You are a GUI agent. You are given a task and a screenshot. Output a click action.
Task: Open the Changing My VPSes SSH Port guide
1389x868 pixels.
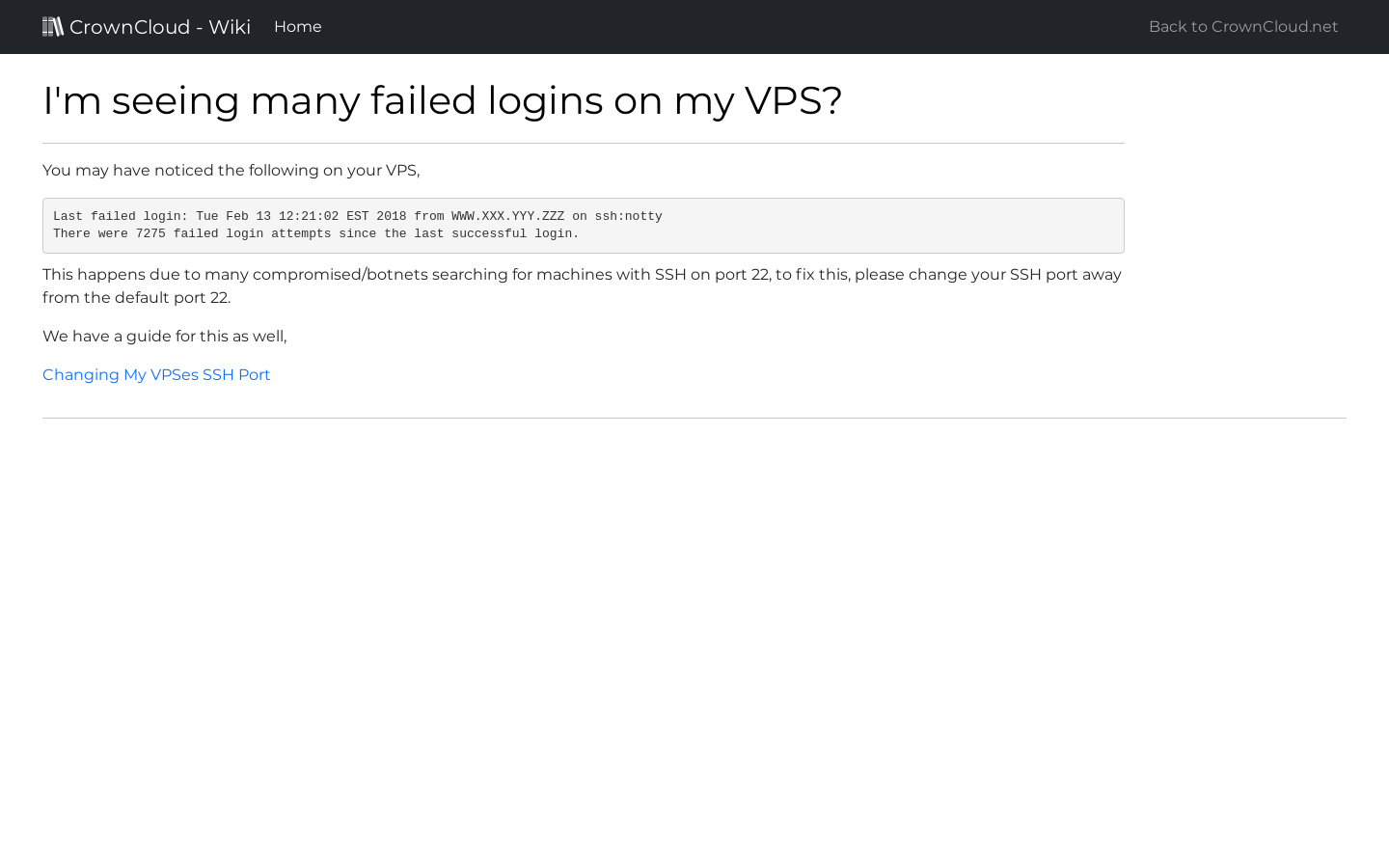click(156, 374)
